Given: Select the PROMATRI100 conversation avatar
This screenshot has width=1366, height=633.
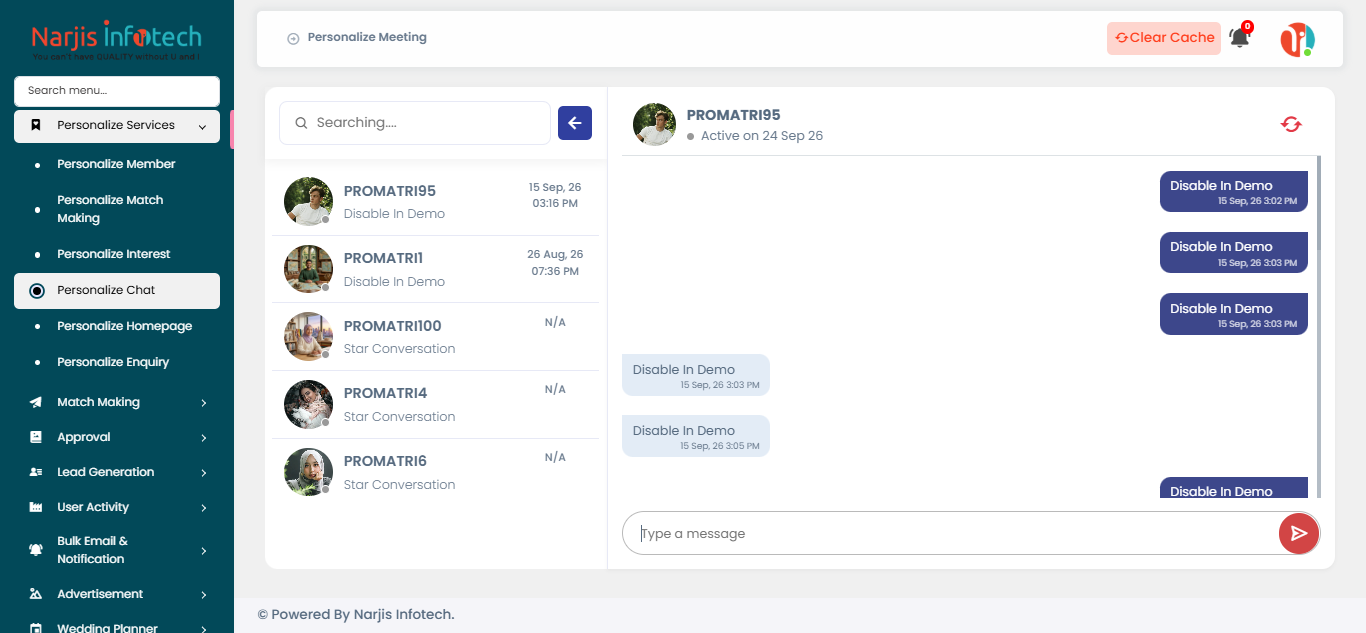Looking at the screenshot, I should pos(308,336).
